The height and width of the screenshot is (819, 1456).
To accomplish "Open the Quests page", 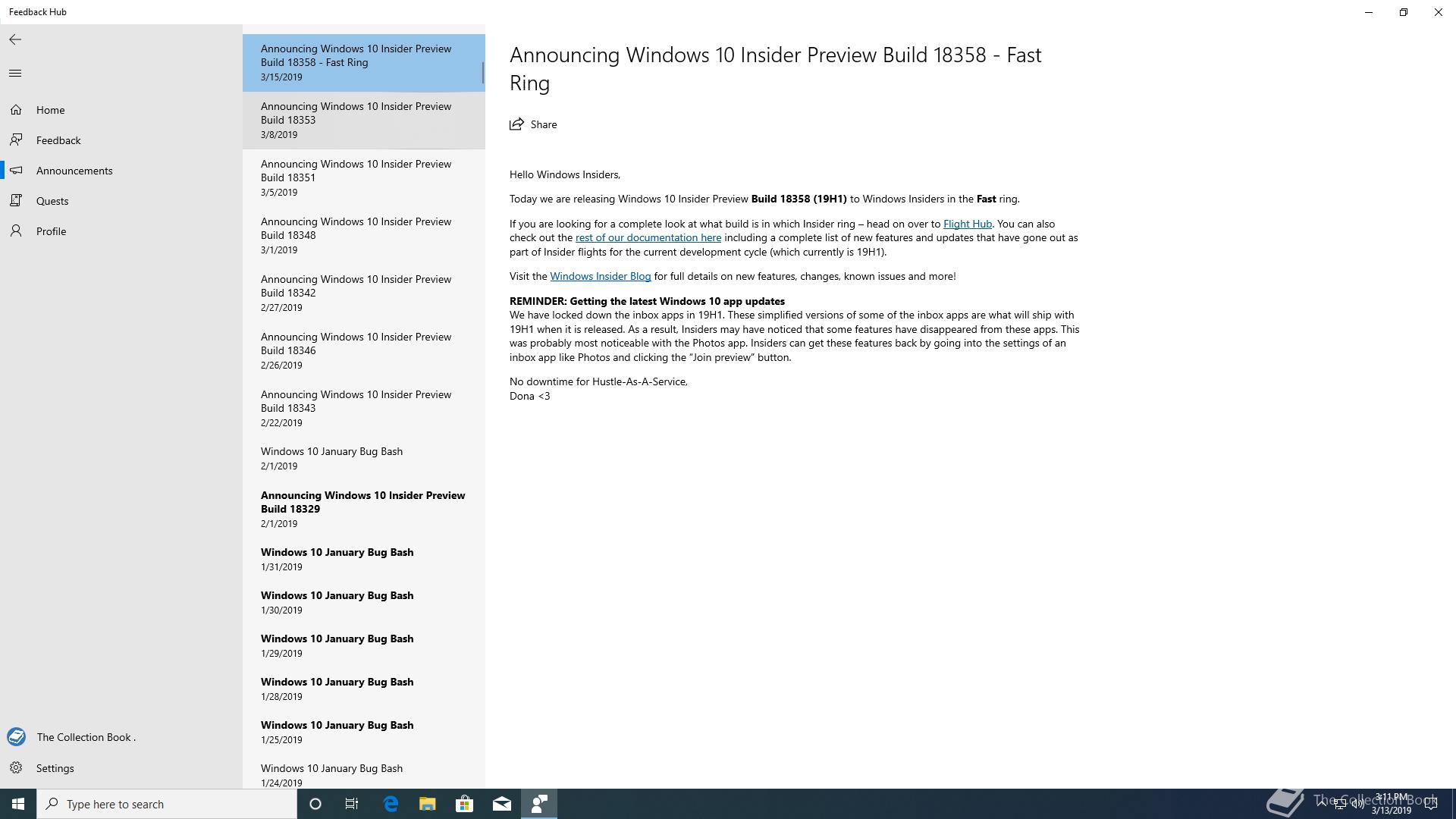I will pyautogui.click(x=121, y=201).
